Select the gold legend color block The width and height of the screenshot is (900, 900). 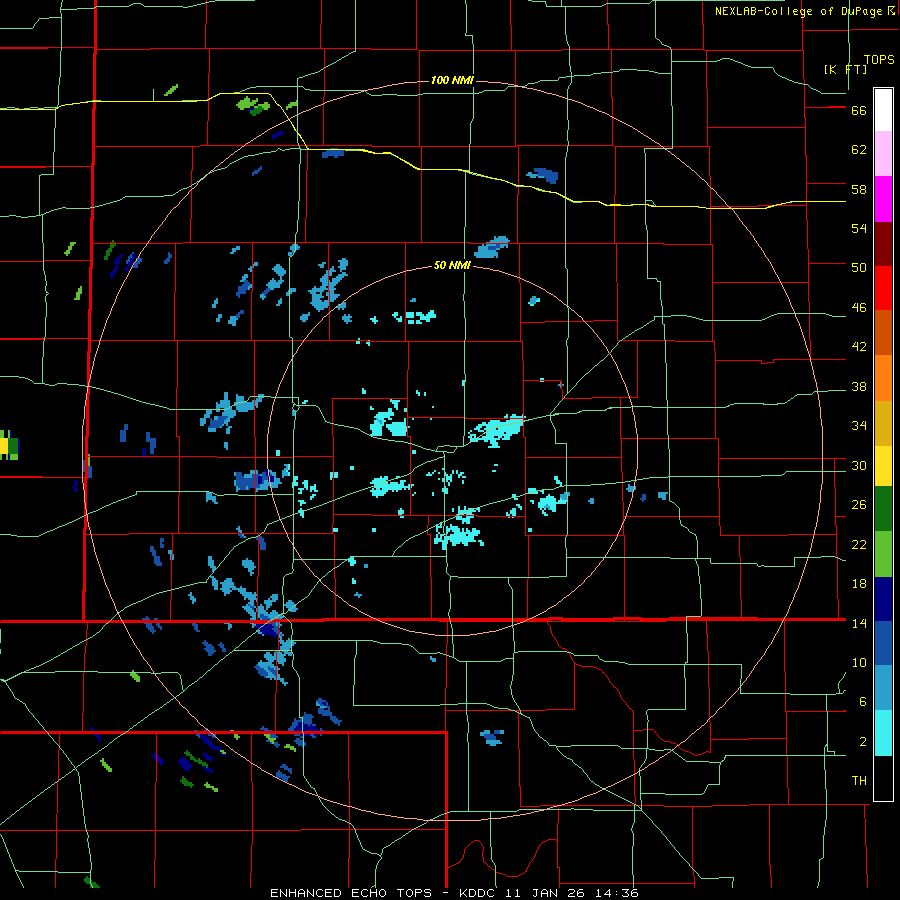(x=883, y=423)
